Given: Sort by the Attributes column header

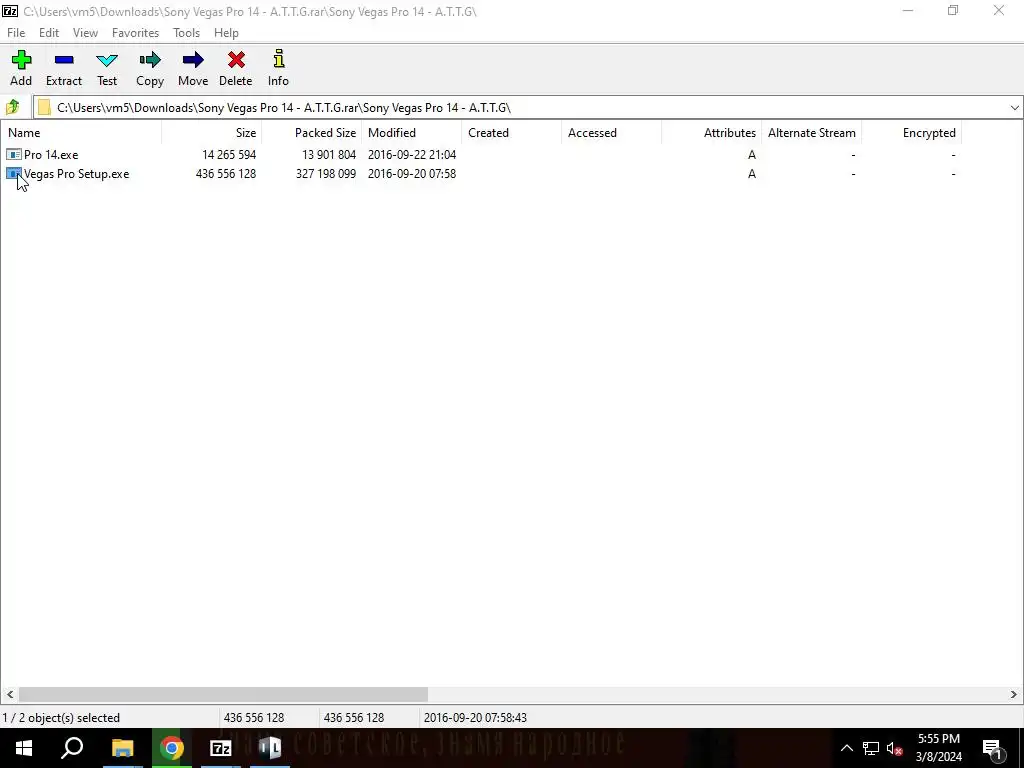Looking at the screenshot, I should point(711,133).
